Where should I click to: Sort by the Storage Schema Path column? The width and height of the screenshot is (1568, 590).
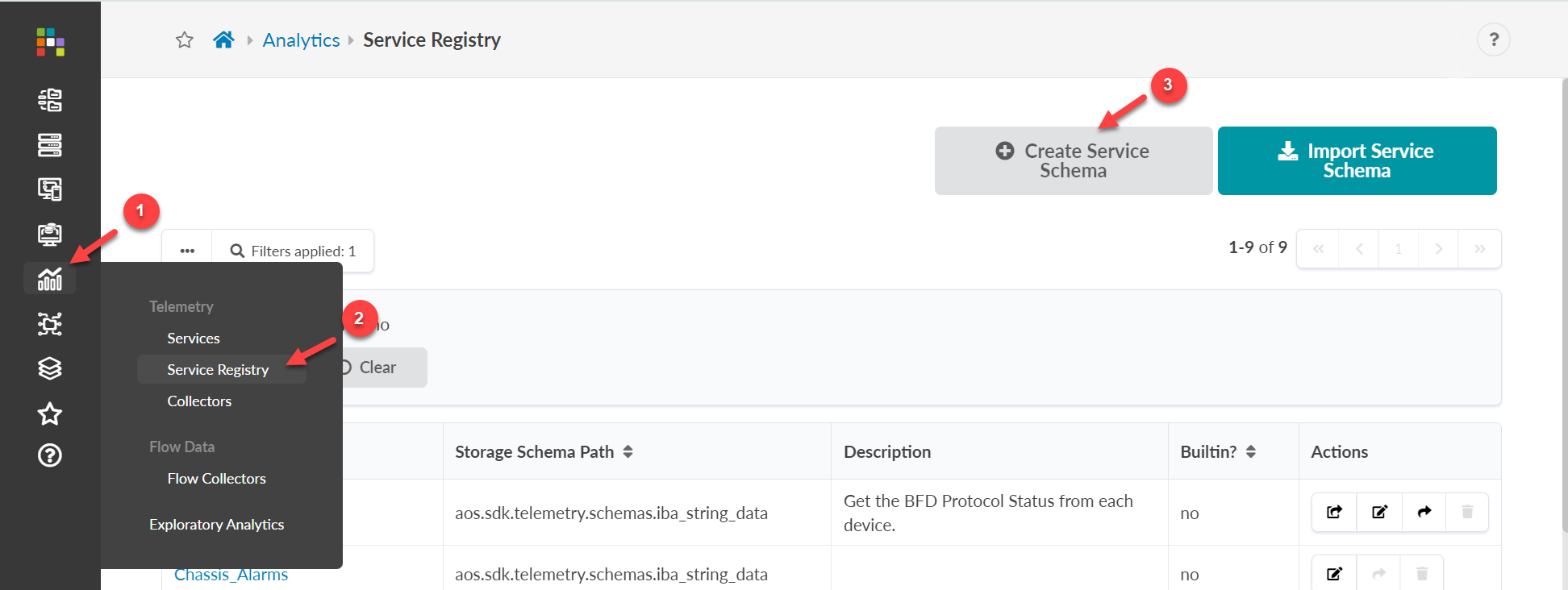tap(628, 451)
